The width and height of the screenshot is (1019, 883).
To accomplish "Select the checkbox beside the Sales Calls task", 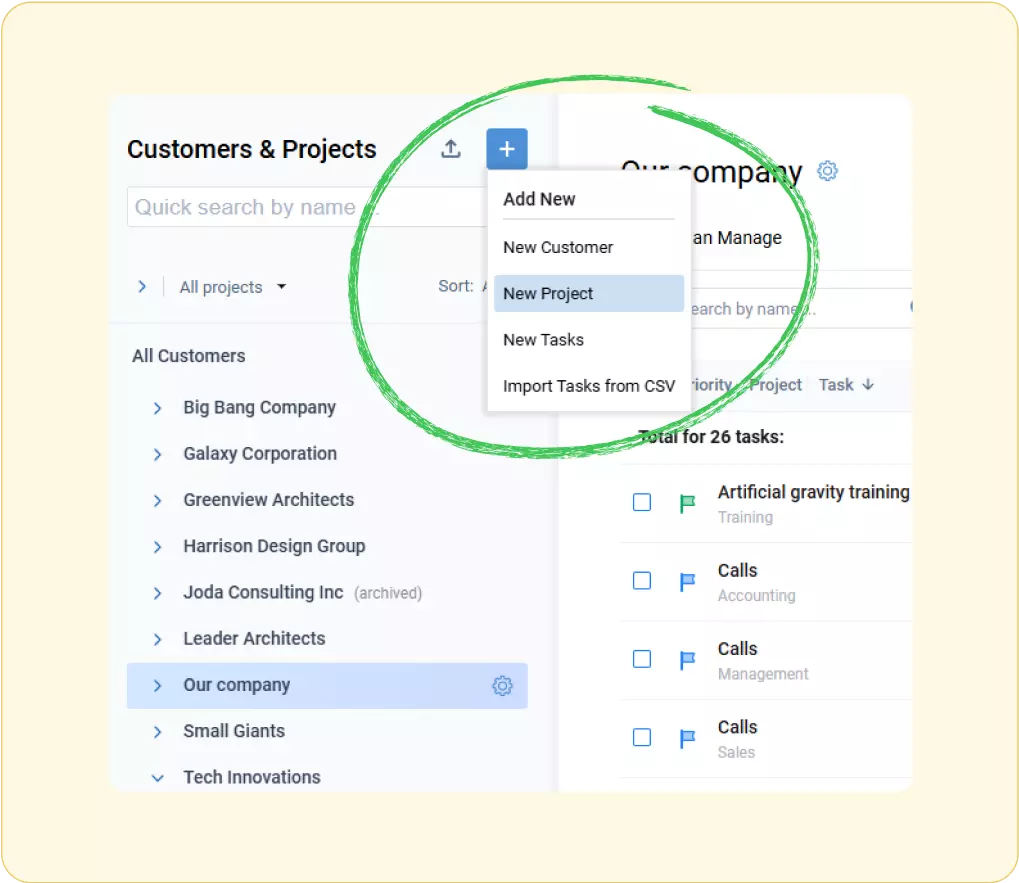I will coord(641,738).
